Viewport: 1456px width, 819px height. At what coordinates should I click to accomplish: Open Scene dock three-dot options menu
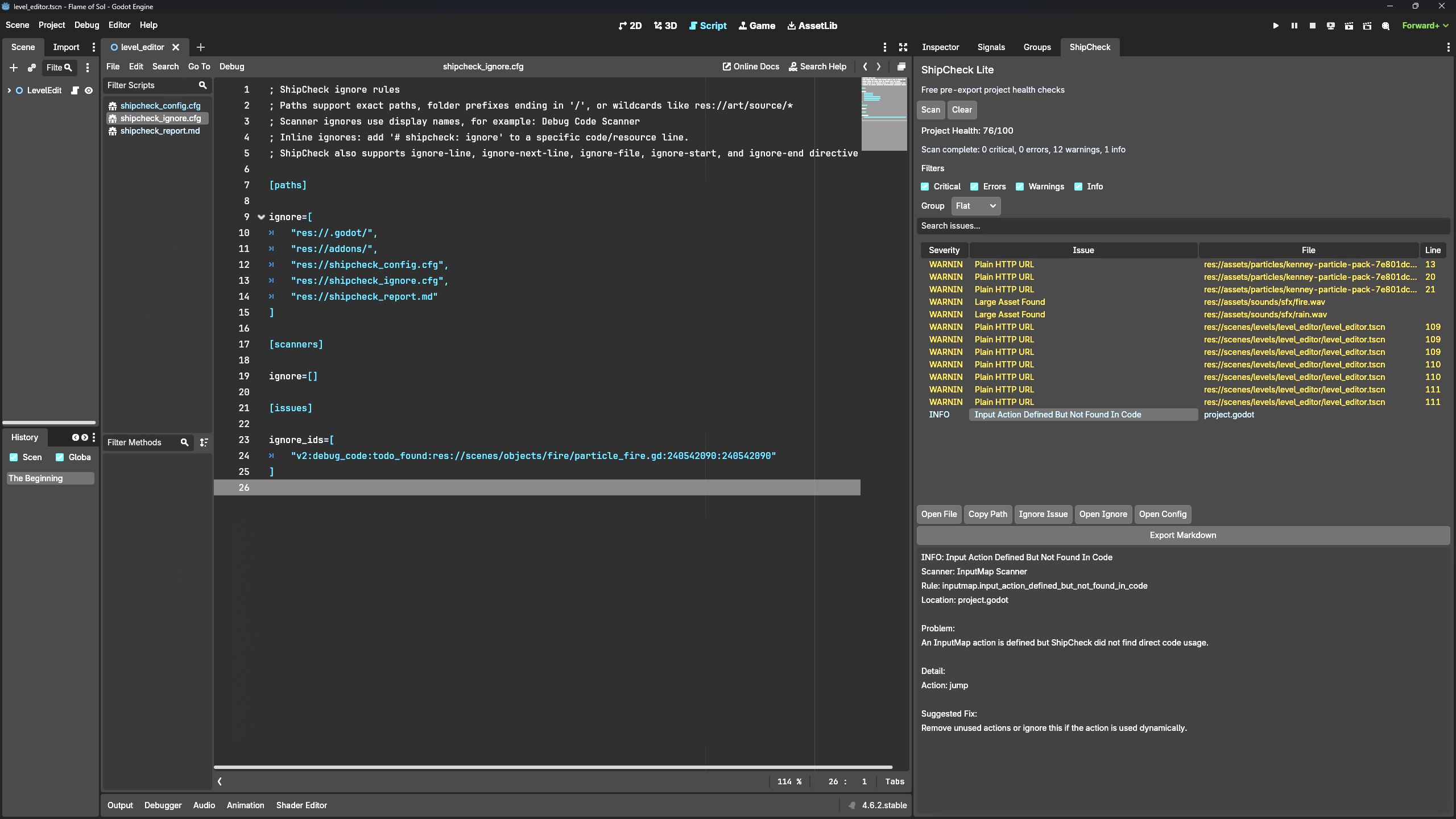pos(94,47)
